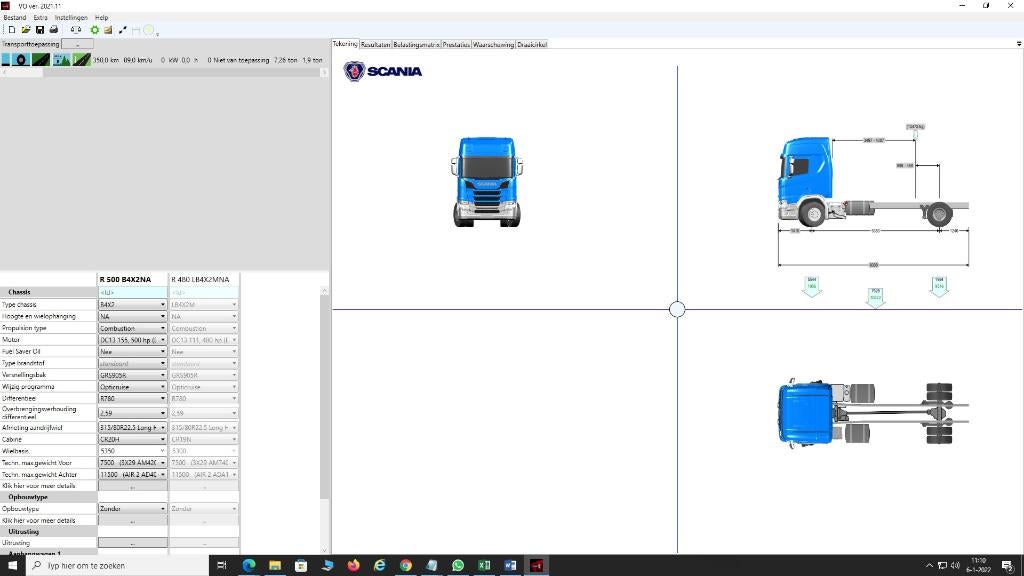This screenshot has height=576, width=1024.
Task: Select the R 500 B4X2NA column header
Action: (133, 280)
